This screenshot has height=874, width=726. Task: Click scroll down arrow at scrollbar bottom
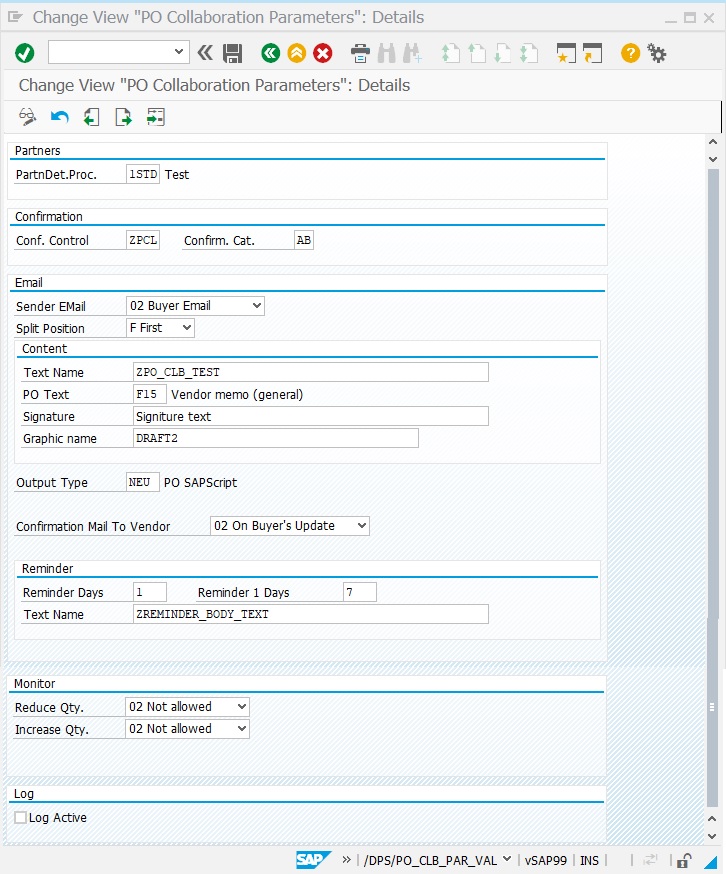pos(712,836)
